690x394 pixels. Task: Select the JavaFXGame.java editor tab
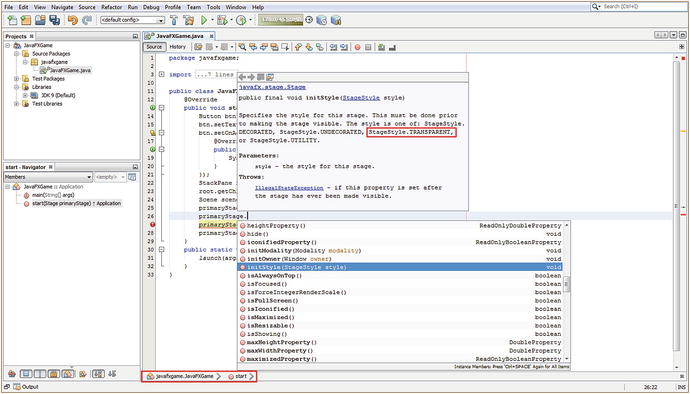[x=180, y=36]
